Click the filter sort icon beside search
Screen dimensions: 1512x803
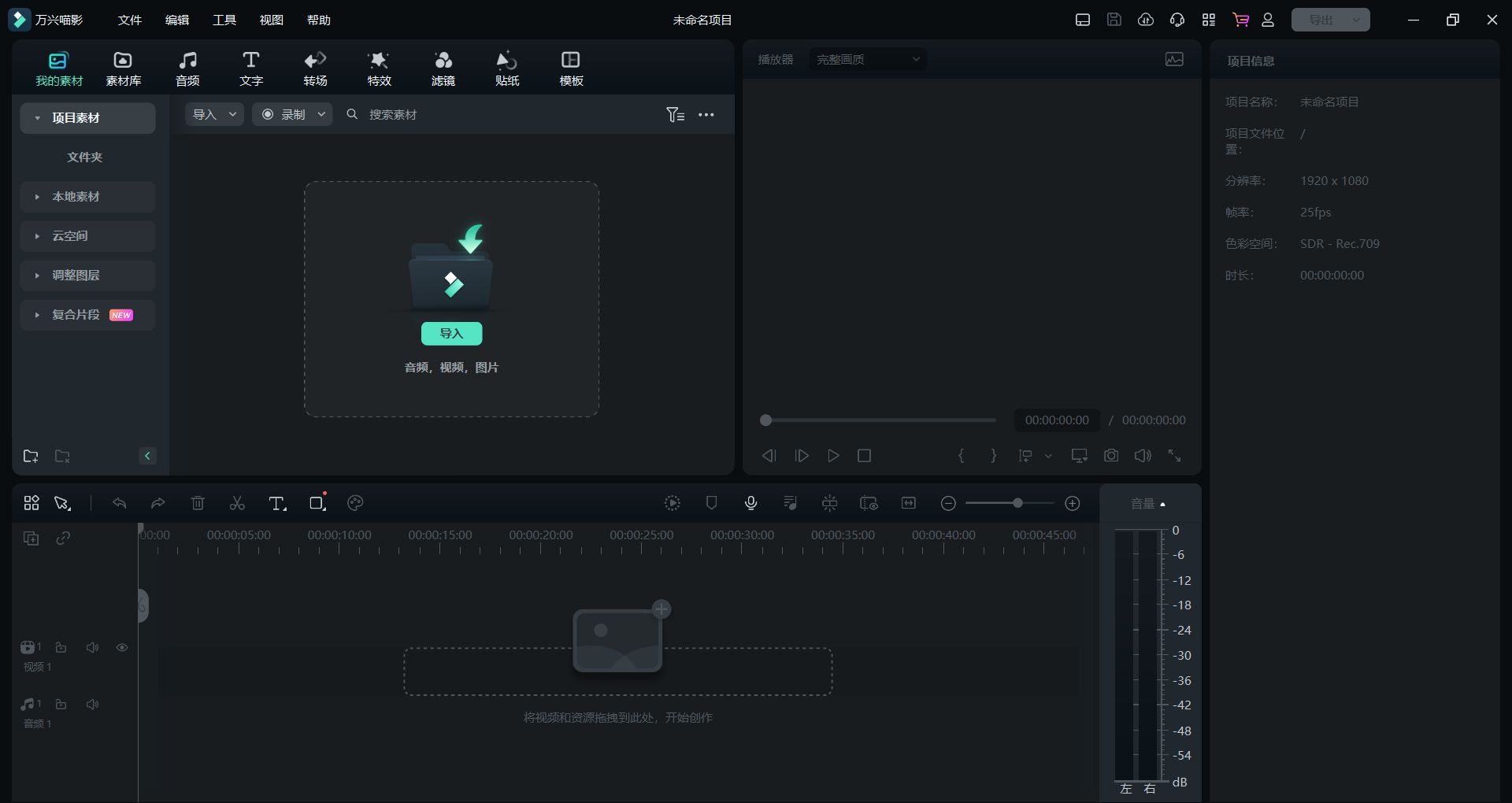(675, 115)
